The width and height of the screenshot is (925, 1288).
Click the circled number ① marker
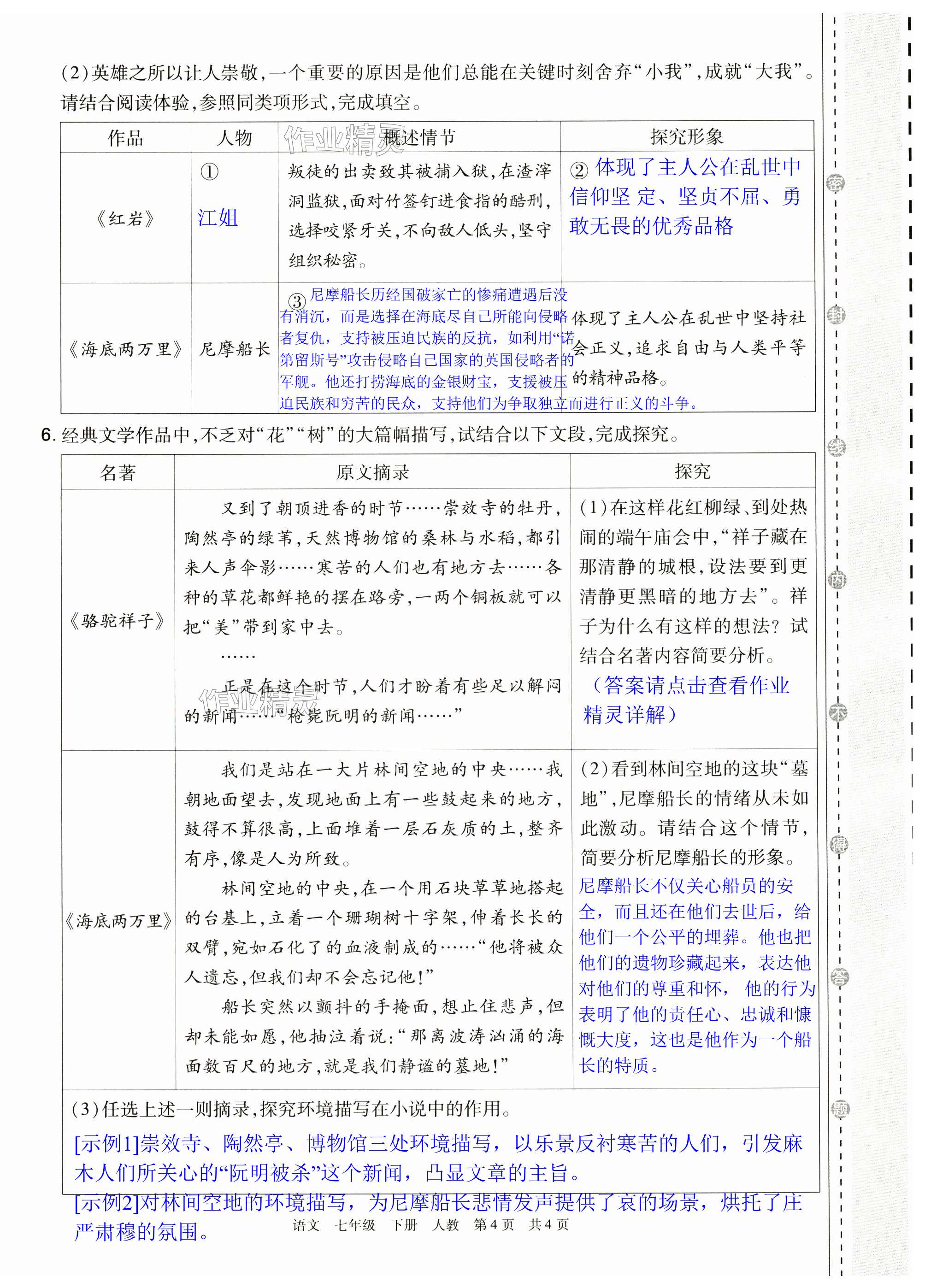(210, 171)
